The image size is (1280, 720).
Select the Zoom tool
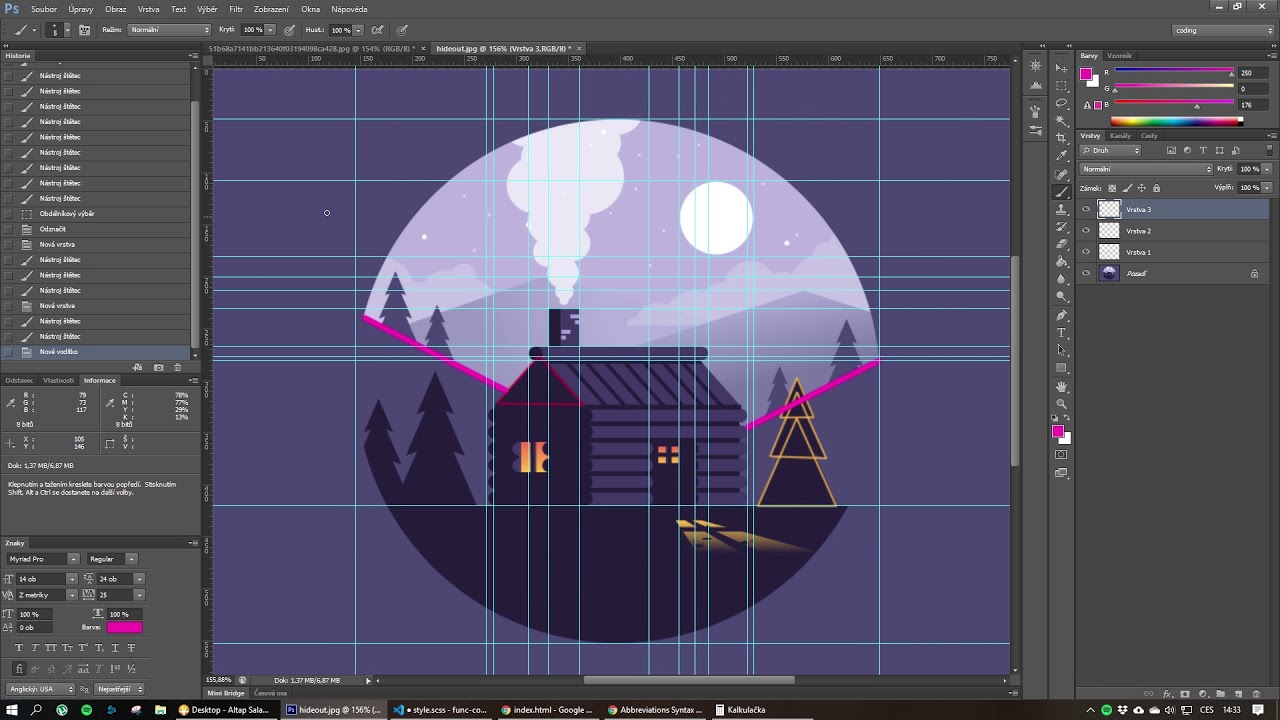[x=1061, y=404]
